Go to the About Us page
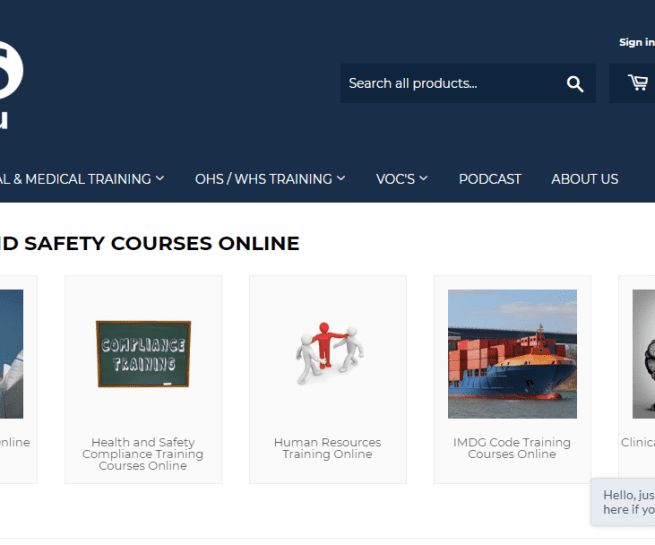Image resolution: width=655 pixels, height=545 pixels. tap(585, 179)
